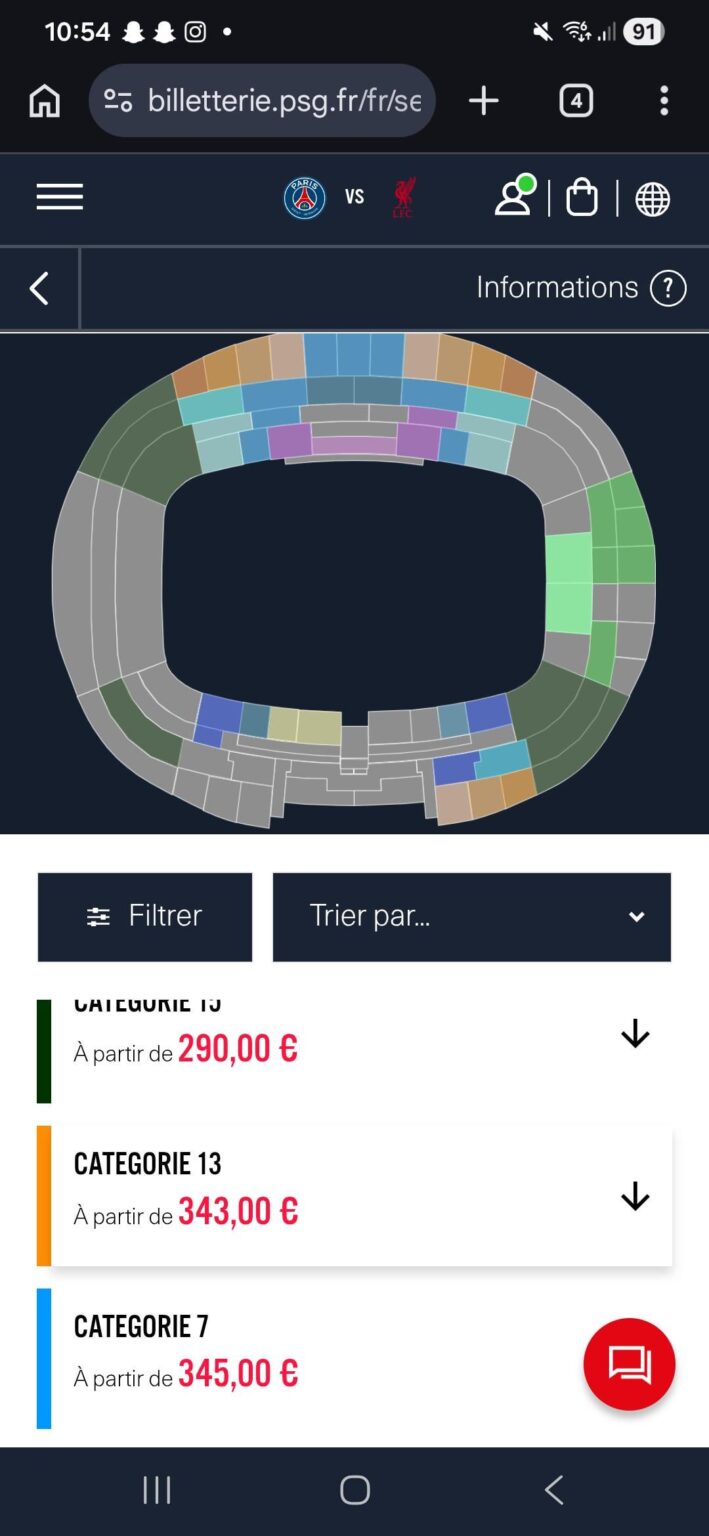
Task: Open Chrome's three-dot overflow menu
Action: (x=663, y=100)
